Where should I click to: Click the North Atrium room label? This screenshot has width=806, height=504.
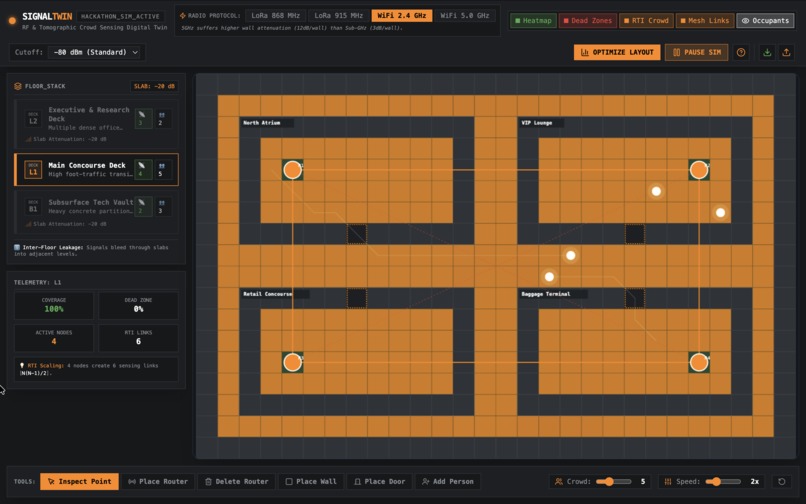[262, 123]
